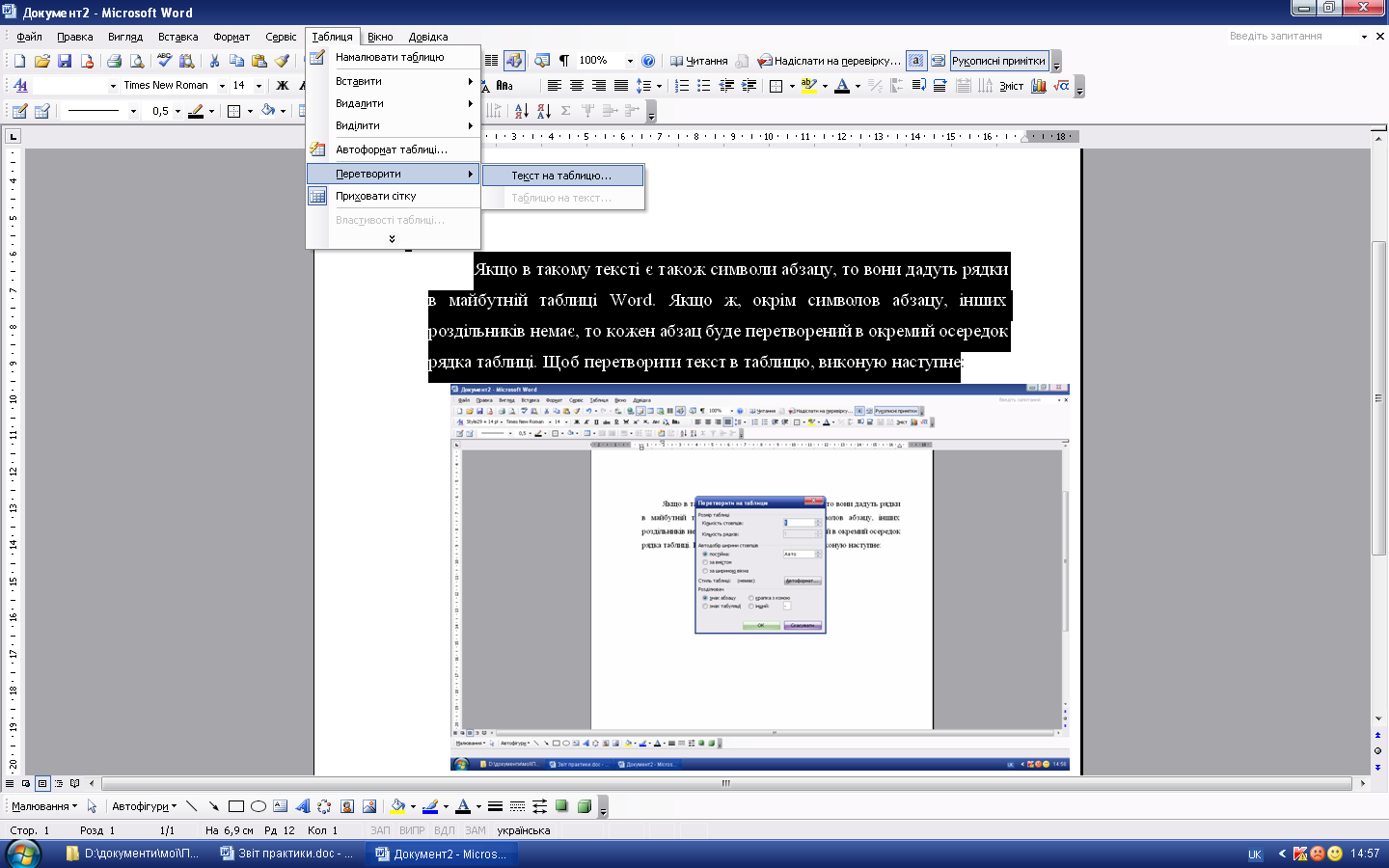Apply bold with the Ж icon
Image resolution: width=1389 pixels, height=868 pixels.
click(283, 86)
